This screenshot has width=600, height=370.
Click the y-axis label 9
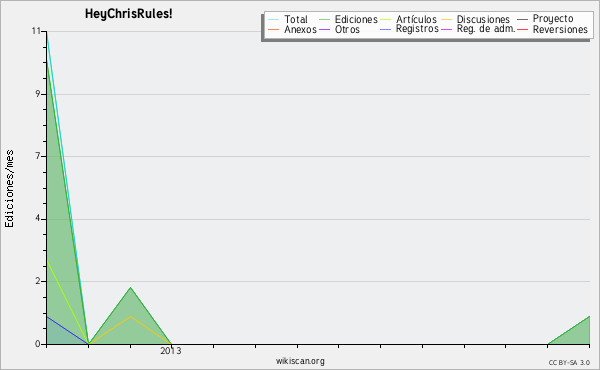coord(38,94)
